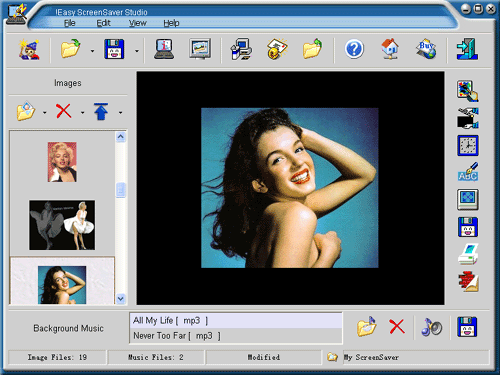Click the red brick wall wallpaper icon
Image resolution: width=500 pixels, height=375 pixels.
(x=468, y=281)
